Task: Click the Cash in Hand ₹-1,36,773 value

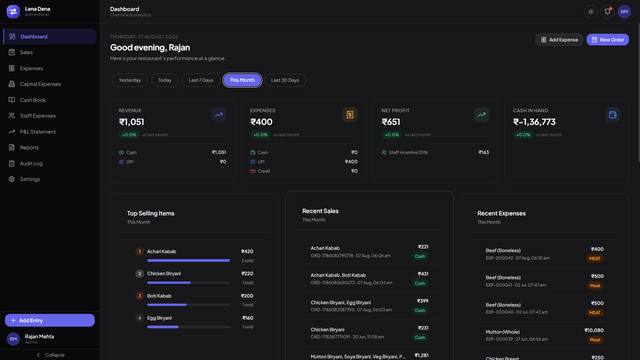Action: [534, 122]
